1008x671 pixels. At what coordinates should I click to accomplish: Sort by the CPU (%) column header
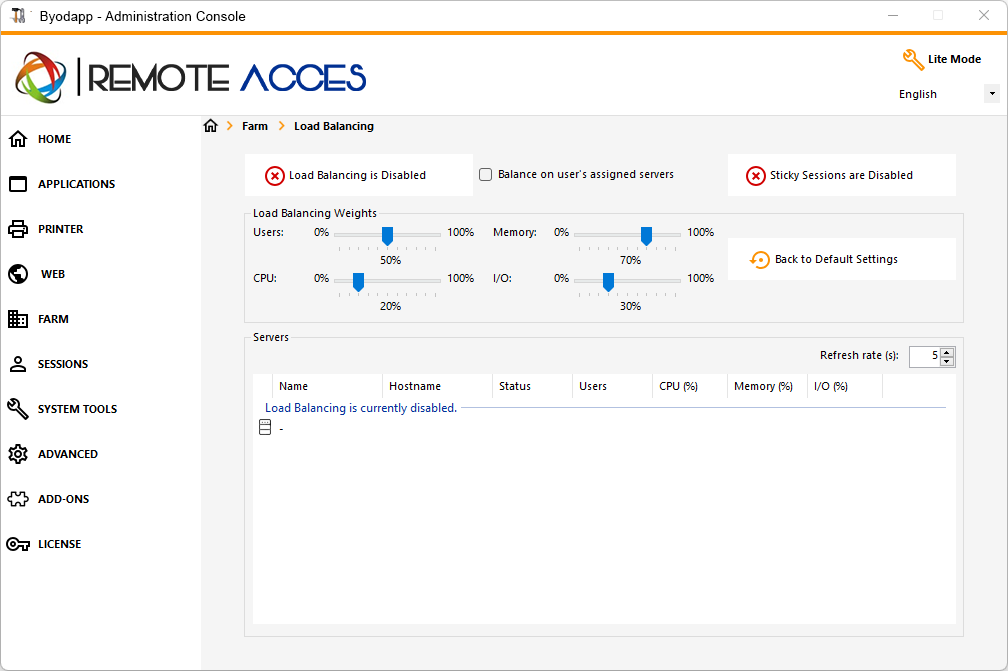click(690, 386)
